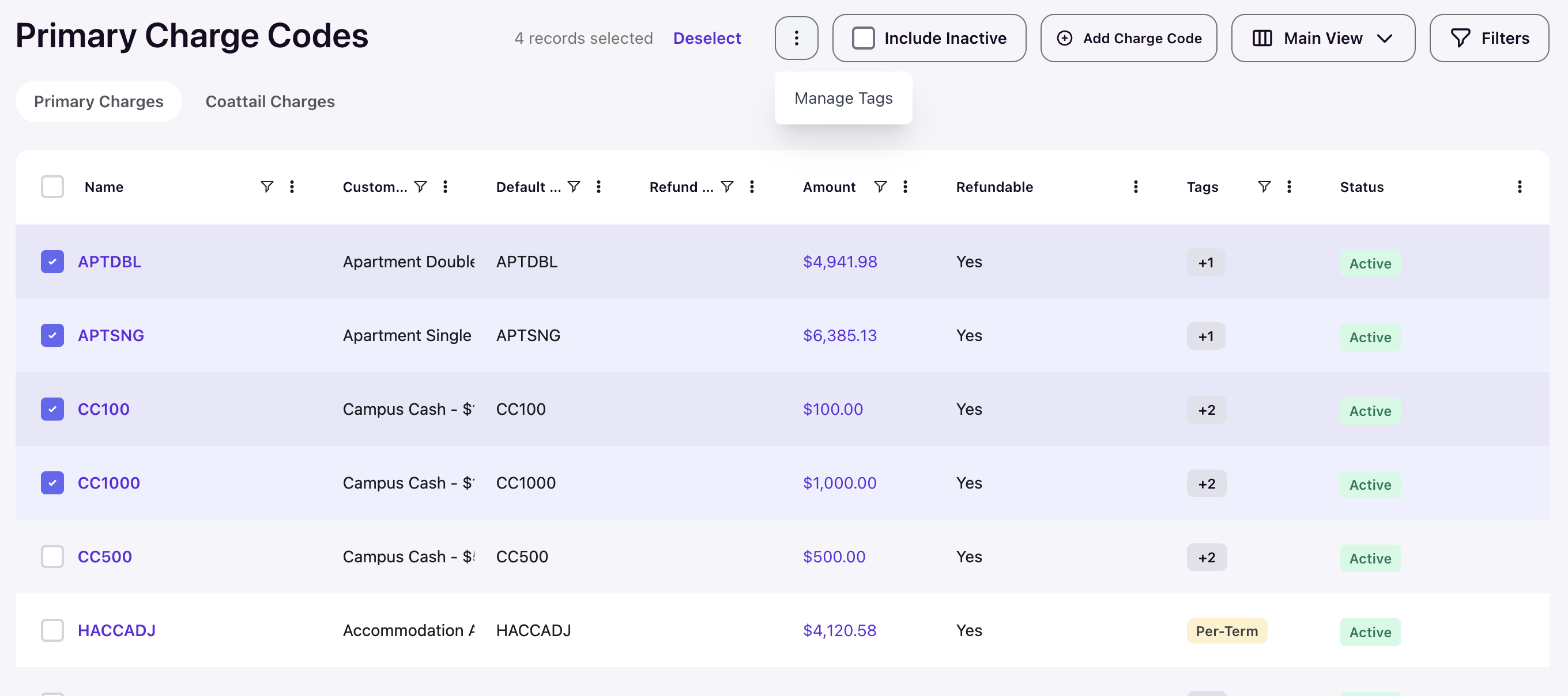The width and height of the screenshot is (1568, 696).
Task: Open the Main View dropdown
Action: [1322, 37]
